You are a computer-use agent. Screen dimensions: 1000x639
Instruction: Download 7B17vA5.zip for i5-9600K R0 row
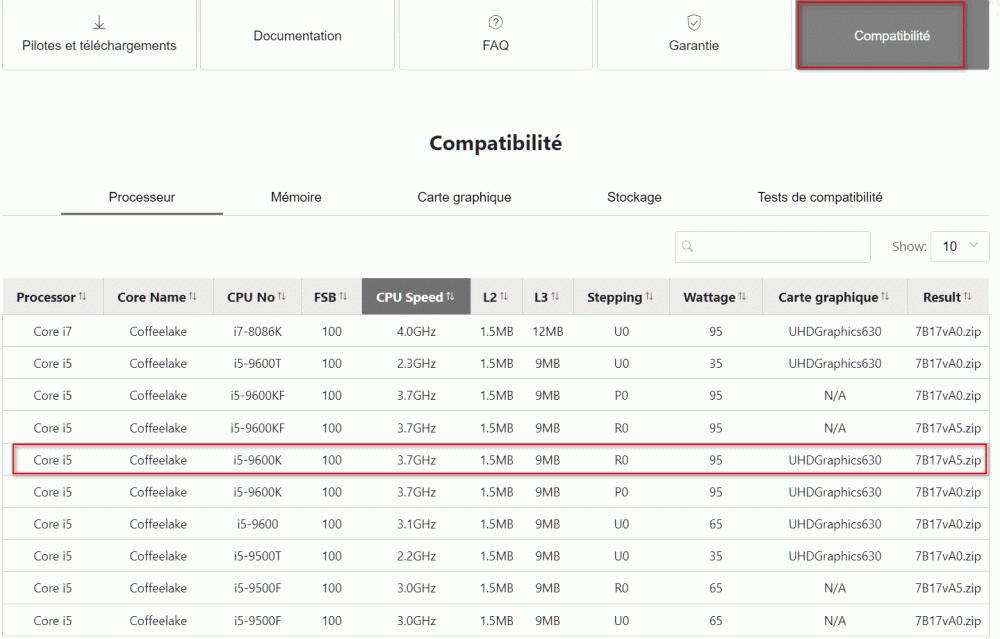coord(948,461)
